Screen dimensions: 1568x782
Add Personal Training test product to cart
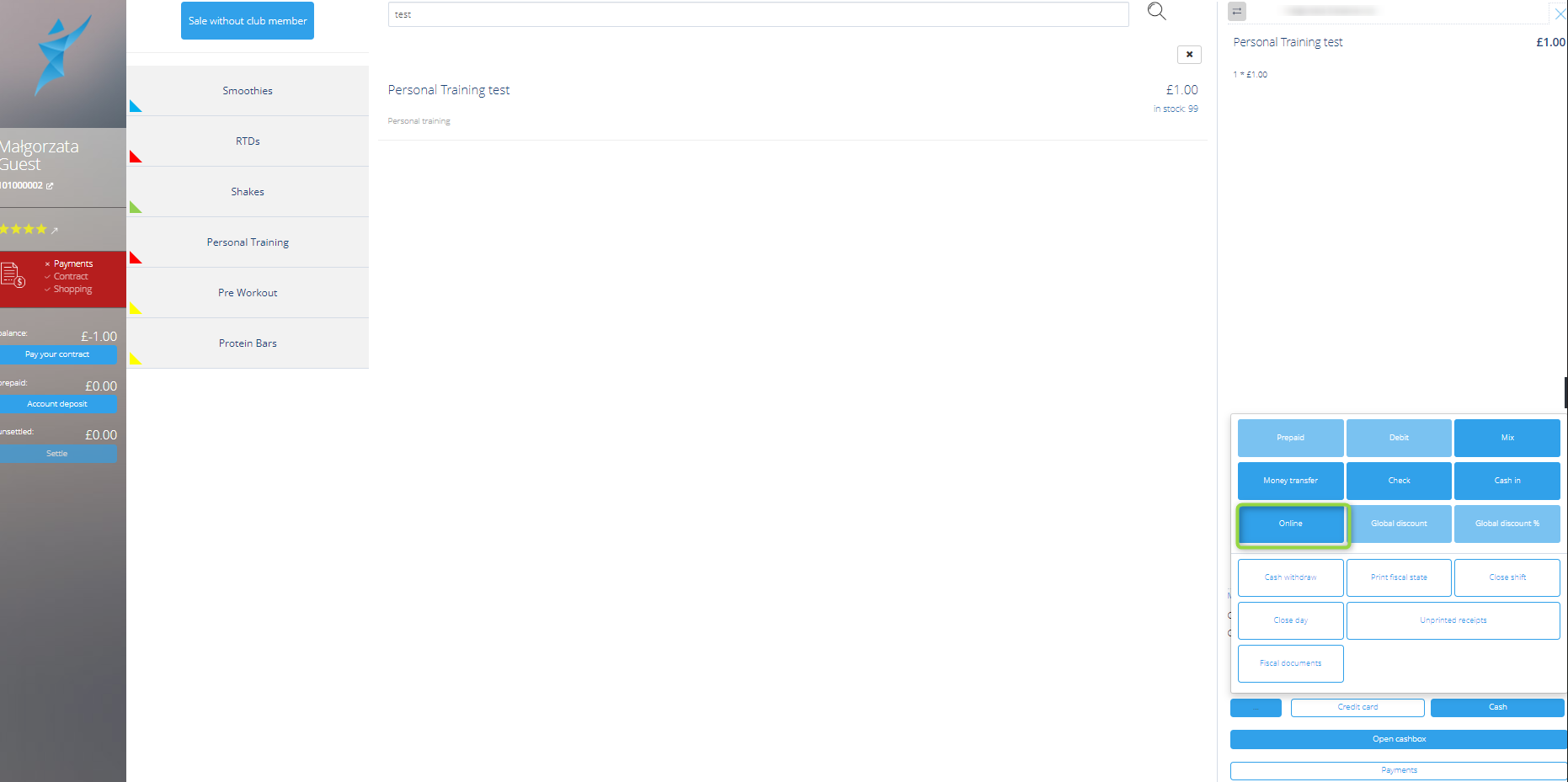[449, 90]
